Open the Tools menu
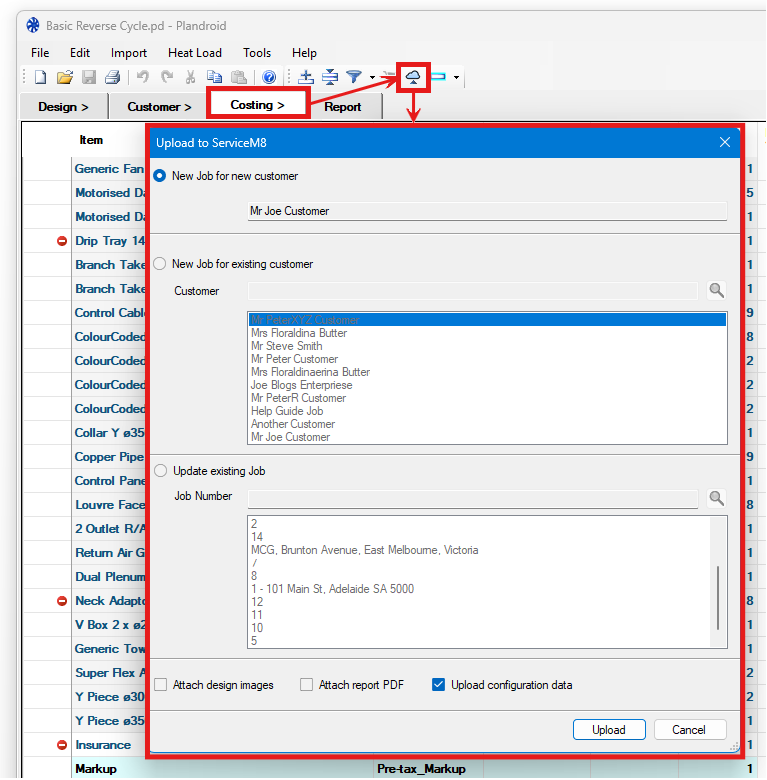Viewport: 767px width, 780px height. point(257,53)
